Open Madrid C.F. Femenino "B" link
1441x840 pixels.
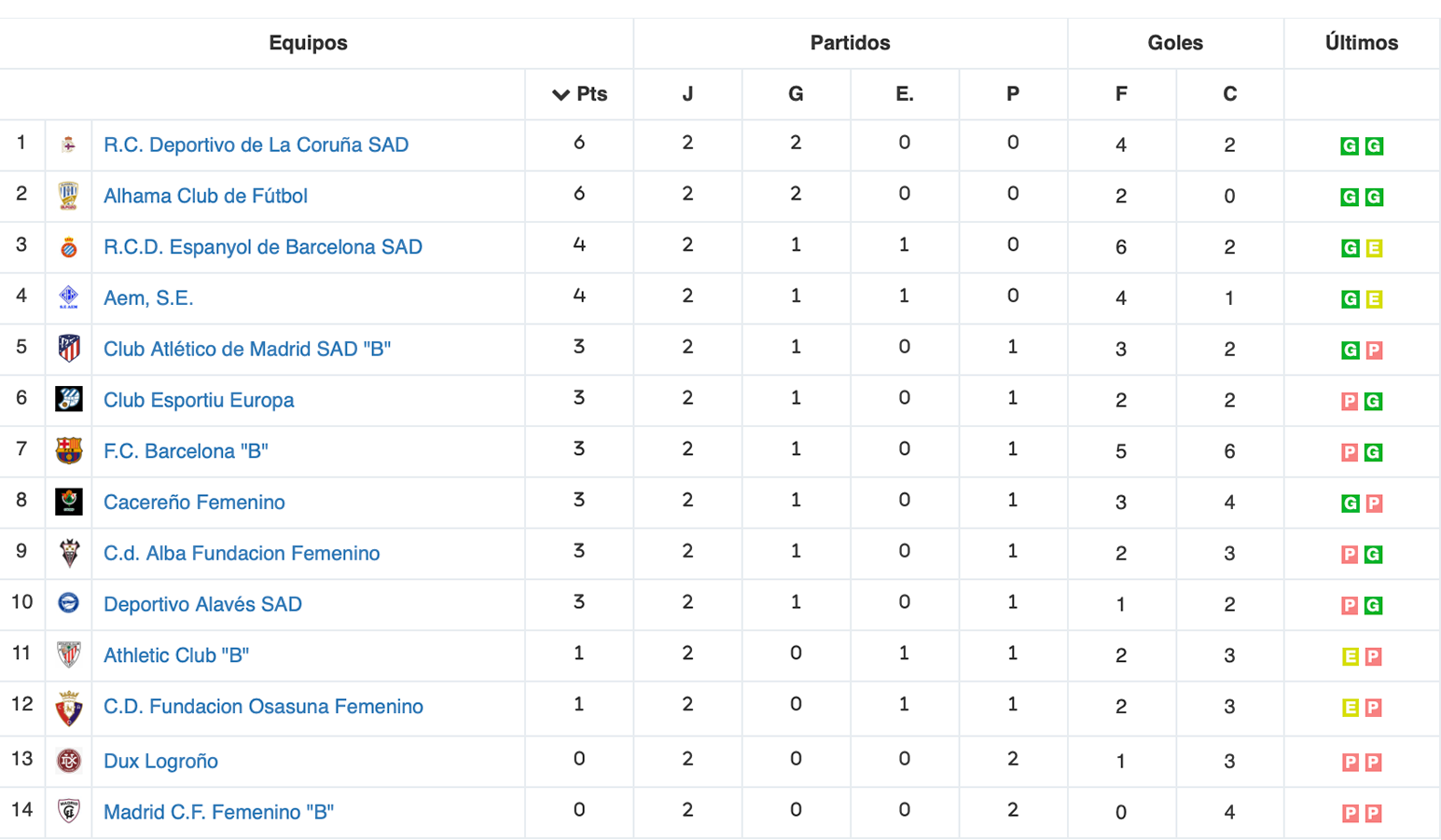pyautogui.click(x=218, y=812)
